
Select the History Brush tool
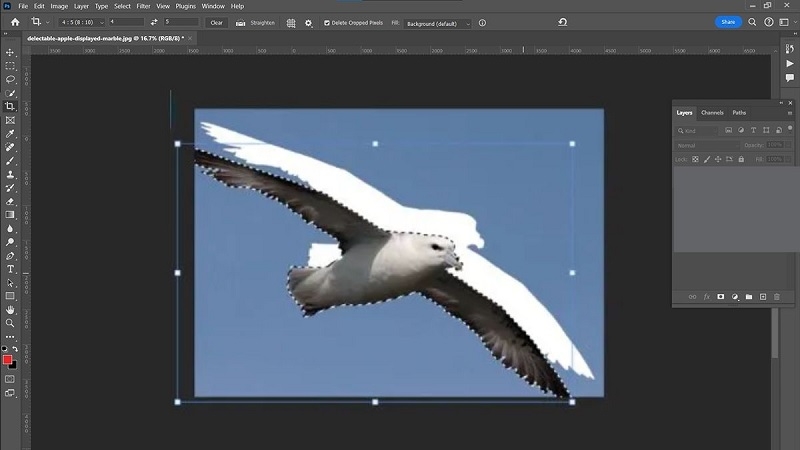click(10, 188)
